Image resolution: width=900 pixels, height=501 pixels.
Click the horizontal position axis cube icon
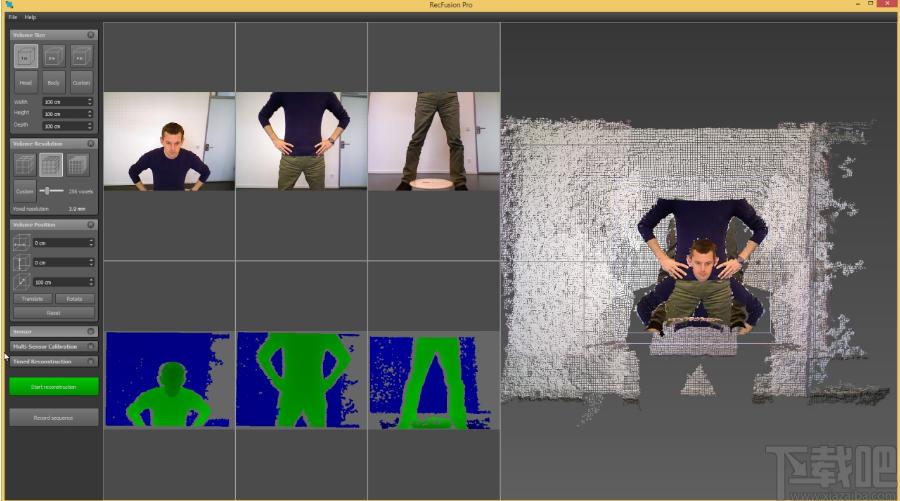pos(21,243)
